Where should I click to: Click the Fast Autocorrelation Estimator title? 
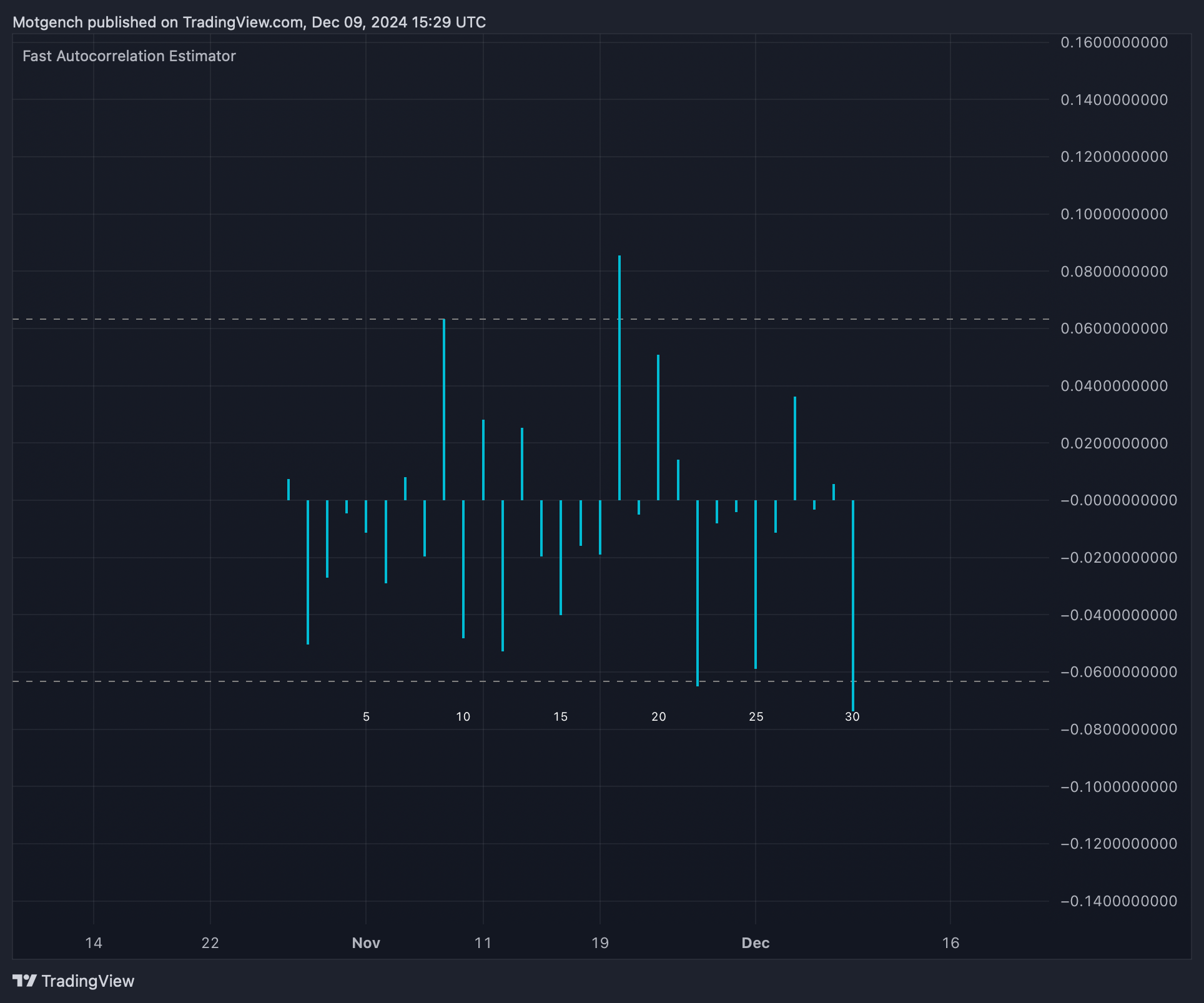point(129,56)
